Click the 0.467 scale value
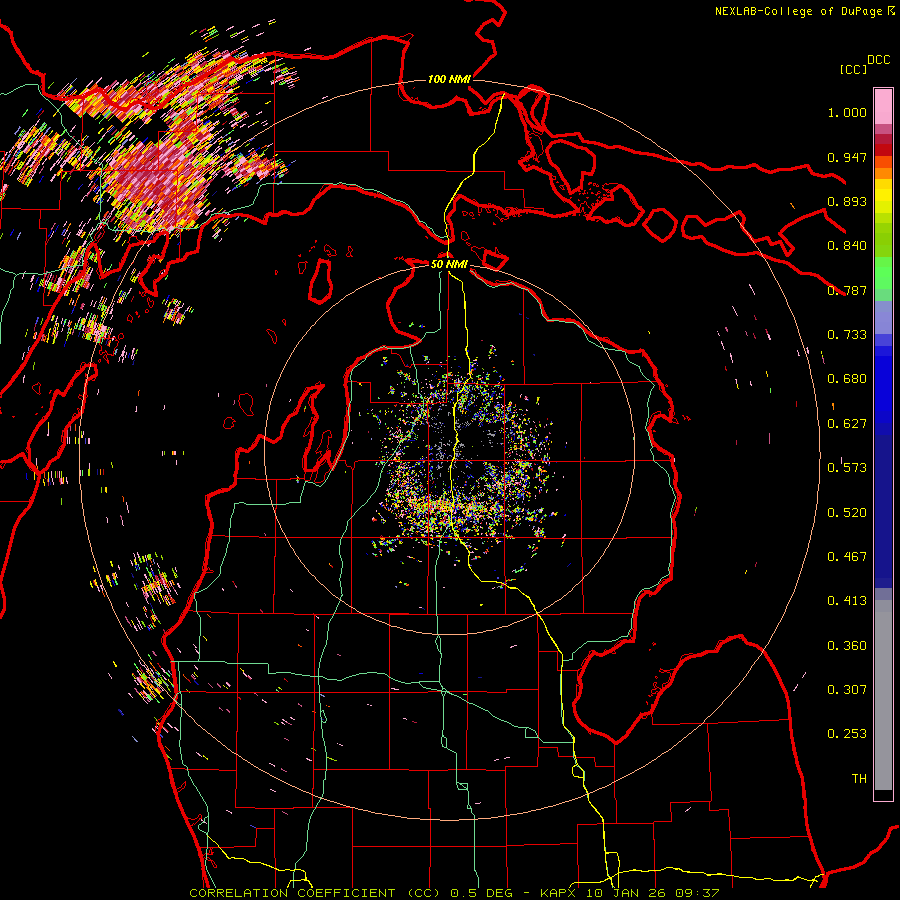Screen dimensions: 900x900 pyautogui.click(x=847, y=557)
